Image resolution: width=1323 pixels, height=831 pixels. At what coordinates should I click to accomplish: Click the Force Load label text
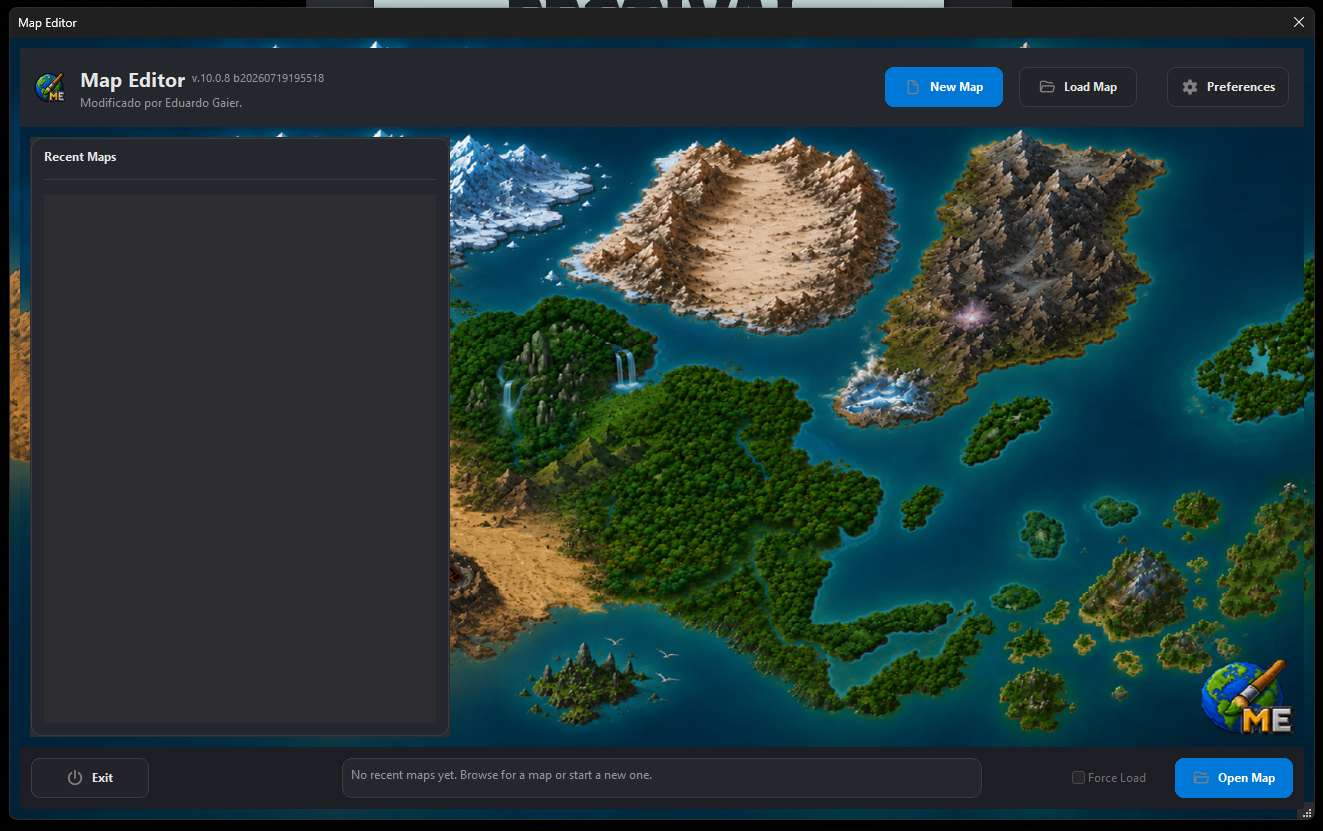pos(1117,778)
